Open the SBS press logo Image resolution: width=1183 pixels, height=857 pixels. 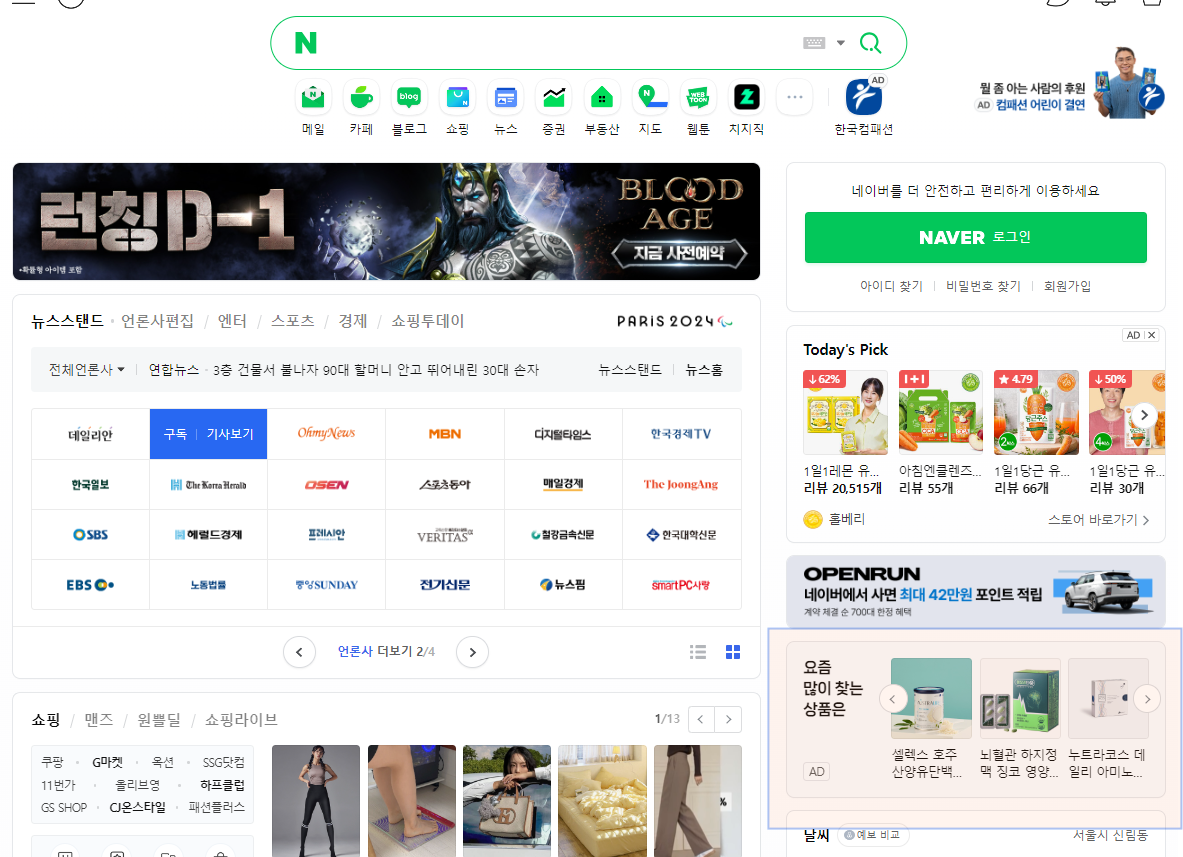91,535
